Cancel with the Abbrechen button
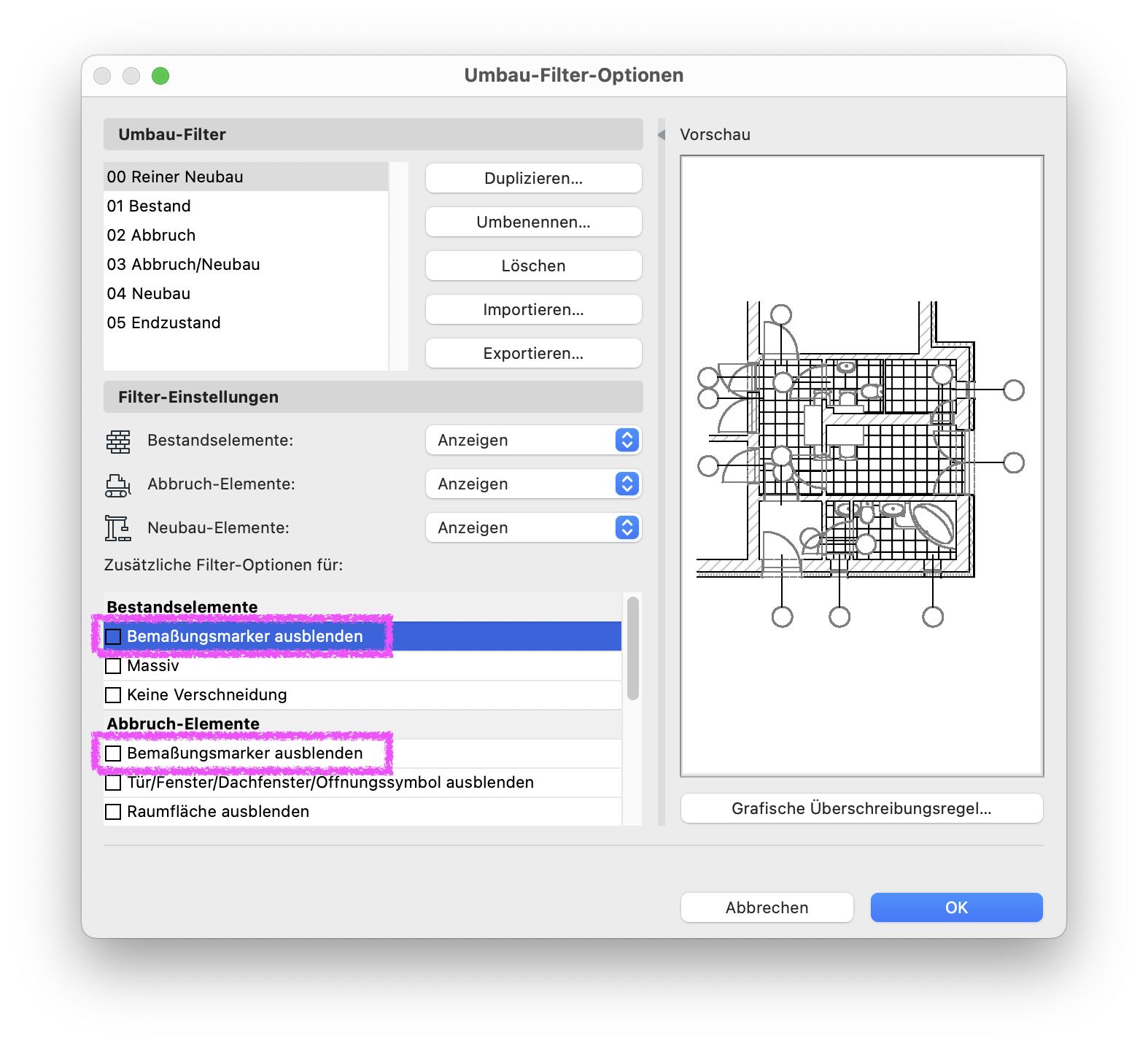Image resolution: width=1148 pixels, height=1046 pixels. (x=767, y=908)
